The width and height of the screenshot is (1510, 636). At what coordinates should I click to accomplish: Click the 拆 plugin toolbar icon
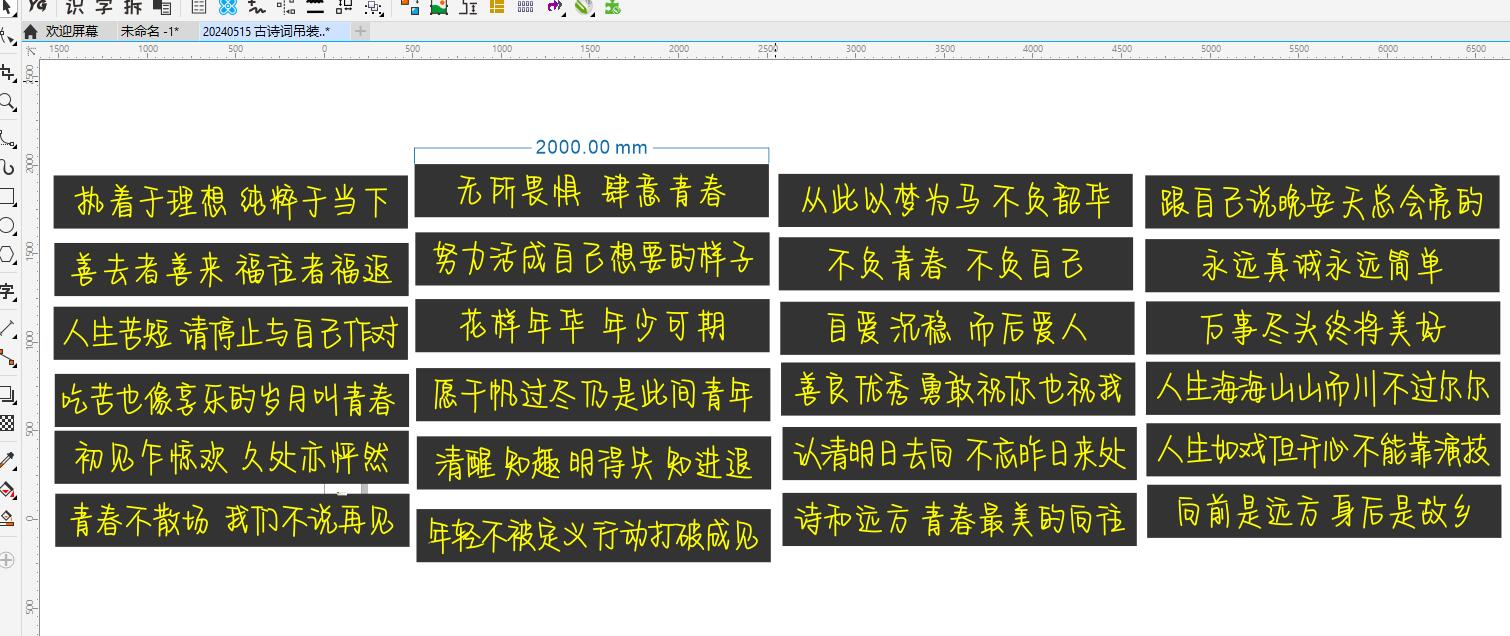133,7
